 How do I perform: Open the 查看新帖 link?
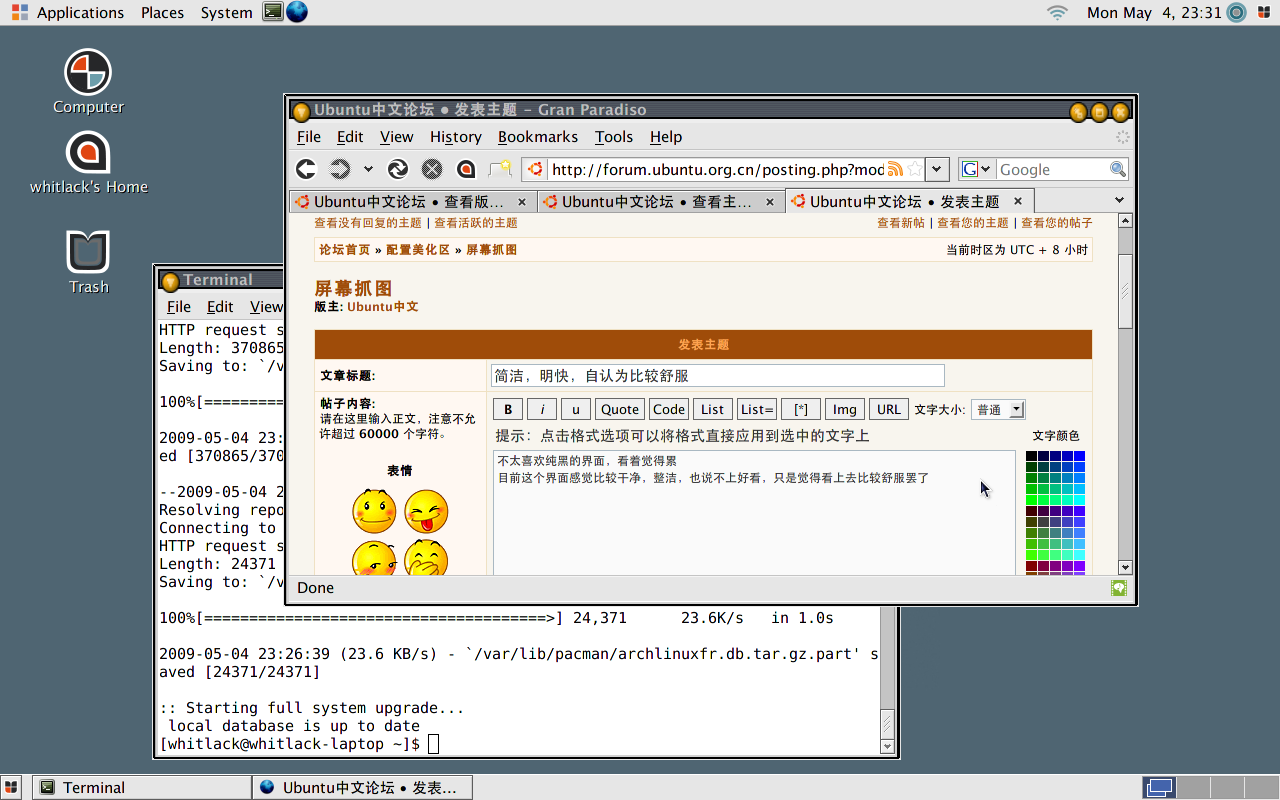901,223
